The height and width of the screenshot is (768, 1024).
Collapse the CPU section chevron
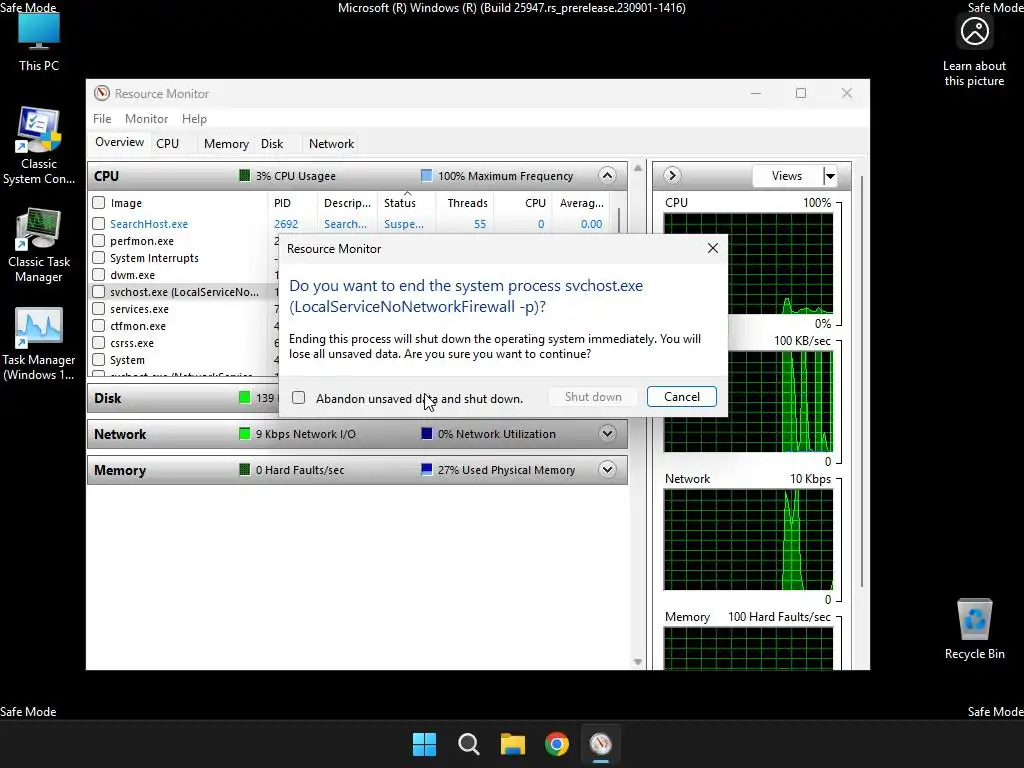607,176
